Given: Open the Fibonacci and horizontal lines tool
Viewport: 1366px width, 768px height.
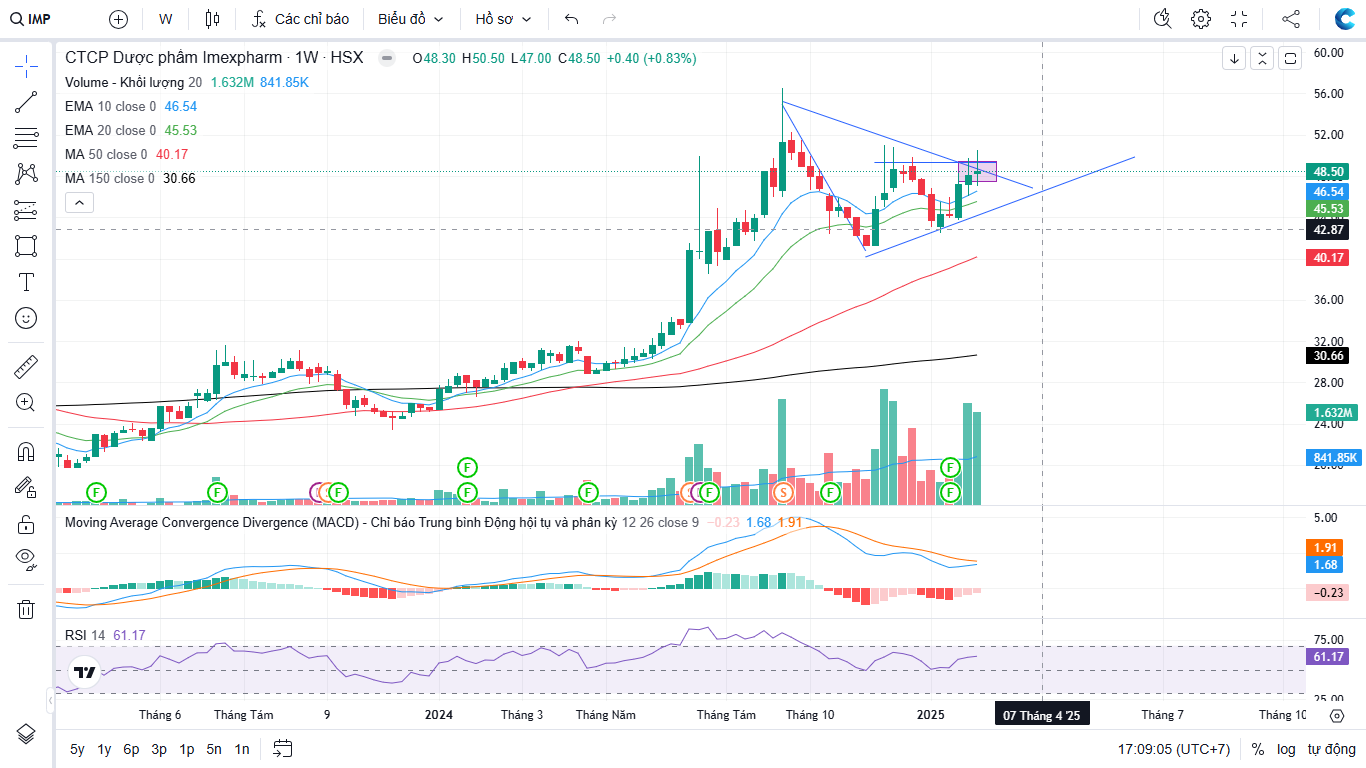Looking at the screenshot, I should tap(26, 138).
